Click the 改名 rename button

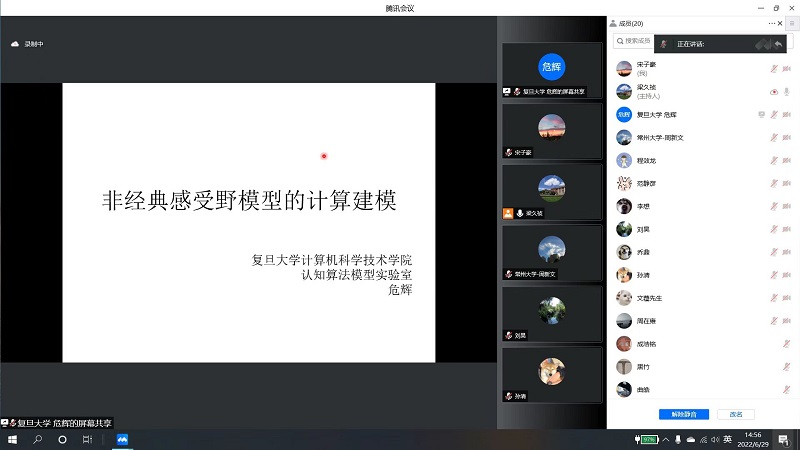(736, 414)
